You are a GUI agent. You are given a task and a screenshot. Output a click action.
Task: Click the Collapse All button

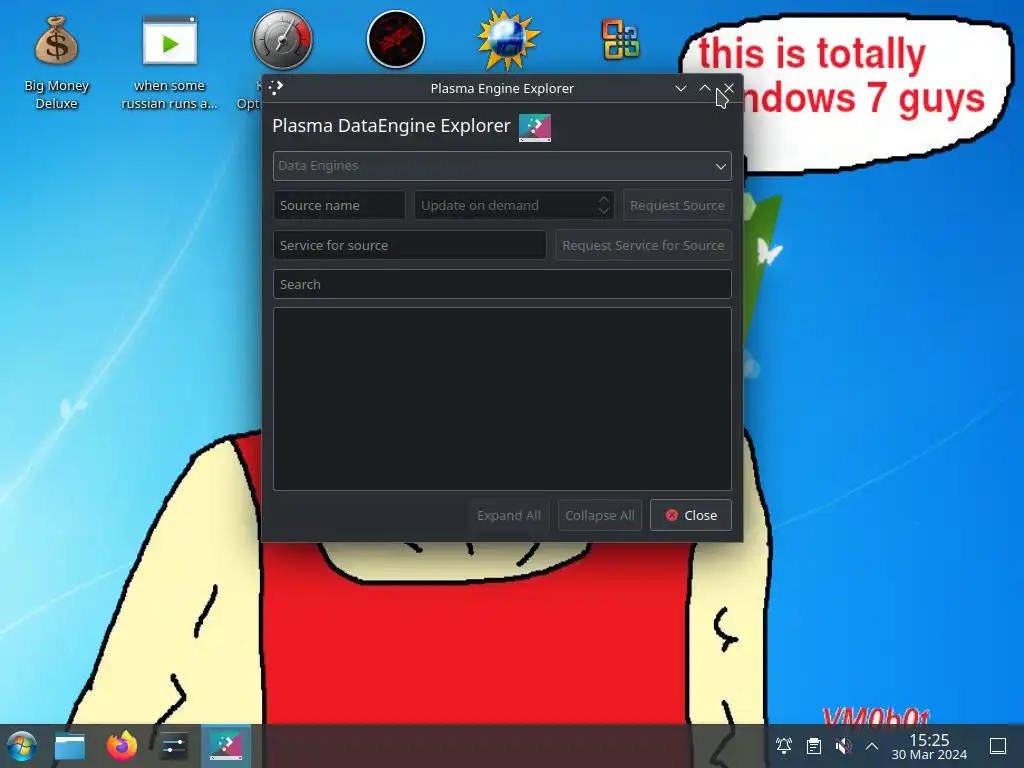click(x=600, y=515)
